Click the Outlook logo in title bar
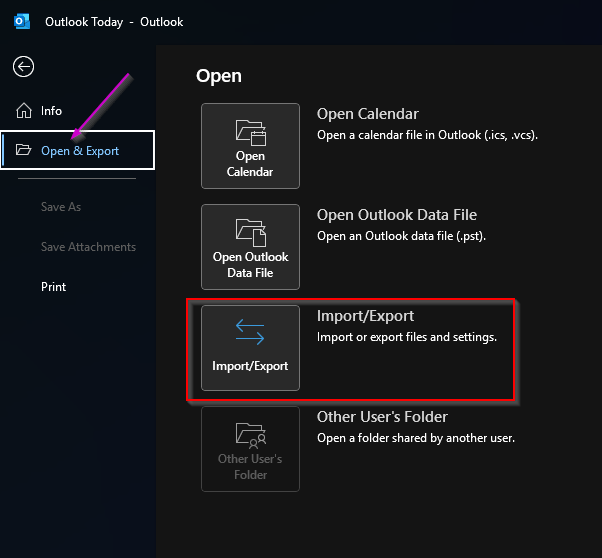 point(22,21)
